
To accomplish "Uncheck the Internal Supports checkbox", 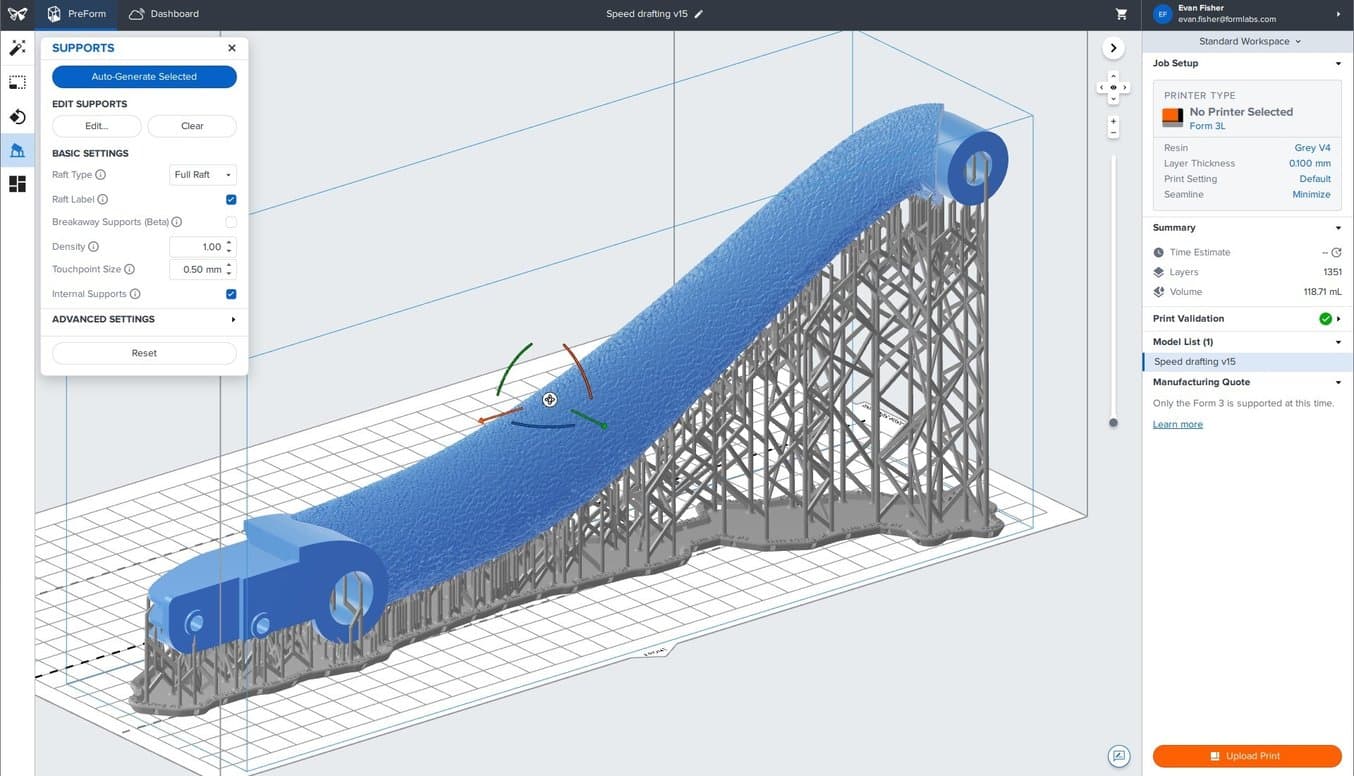I will (x=231, y=294).
